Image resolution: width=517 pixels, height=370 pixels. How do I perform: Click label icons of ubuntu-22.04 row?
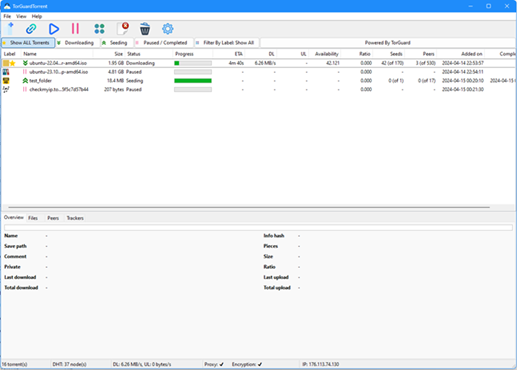(x=9, y=63)
